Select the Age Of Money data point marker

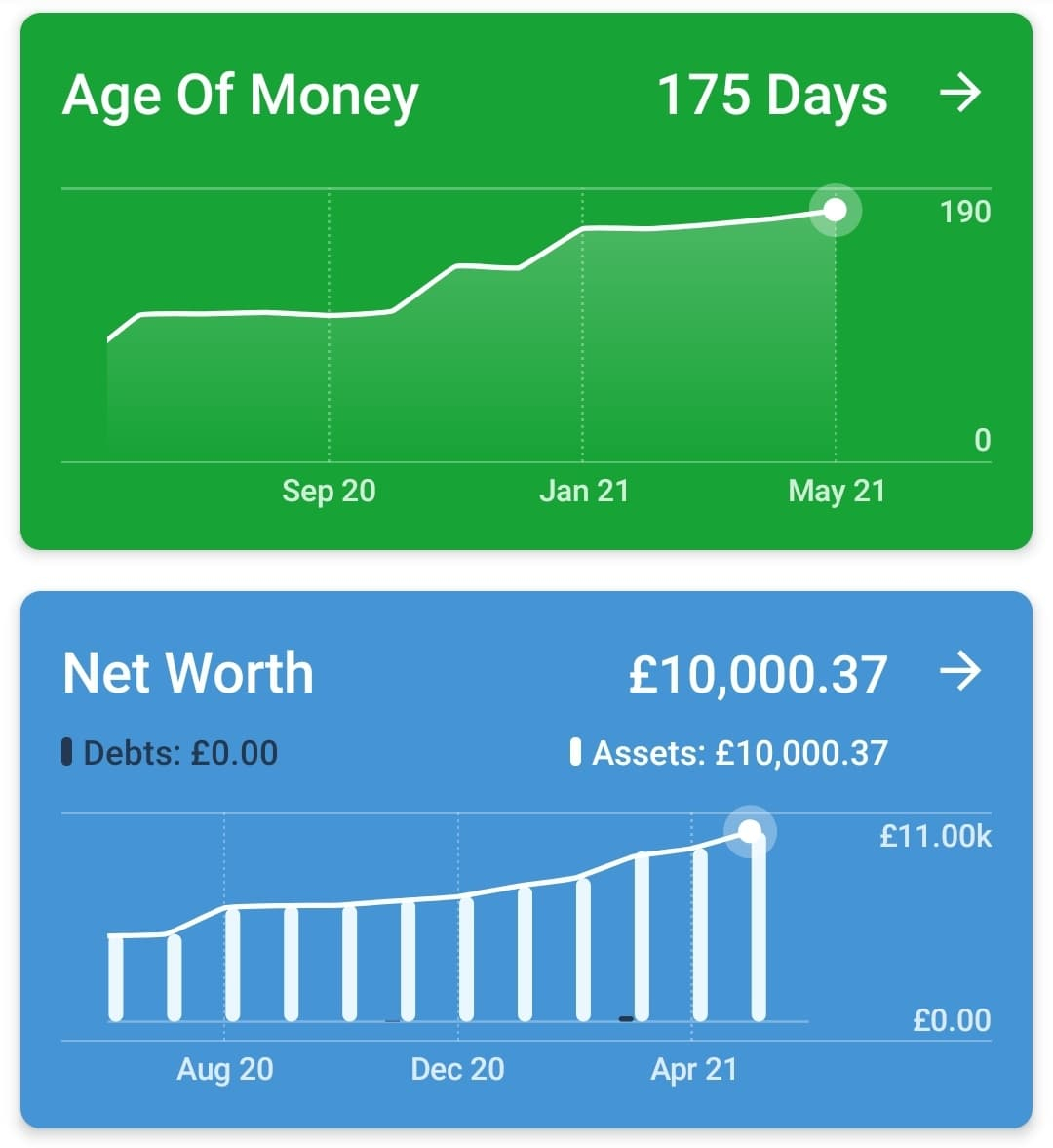(835, 210)
